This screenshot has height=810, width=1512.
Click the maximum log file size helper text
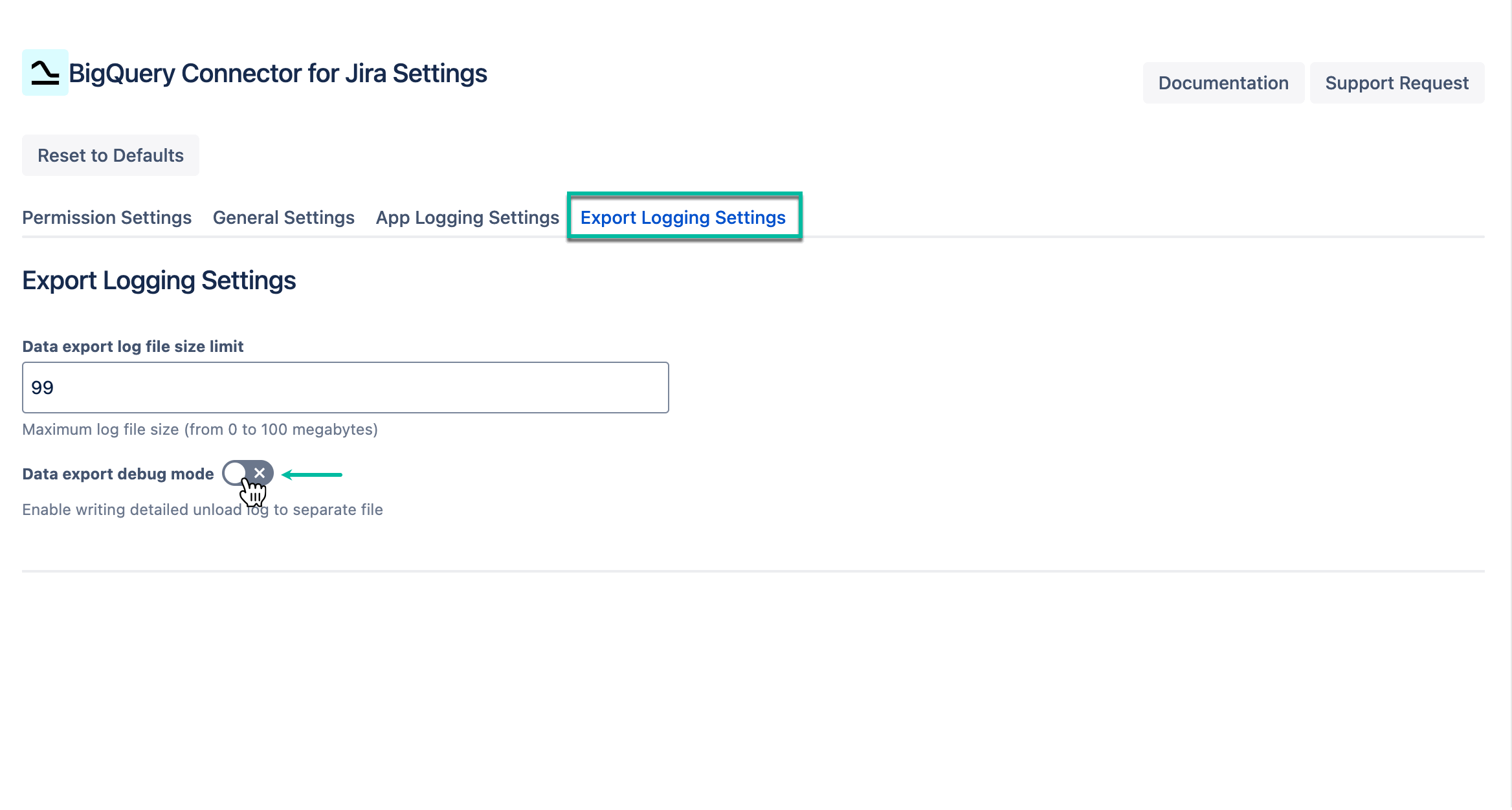click(199, 429)
